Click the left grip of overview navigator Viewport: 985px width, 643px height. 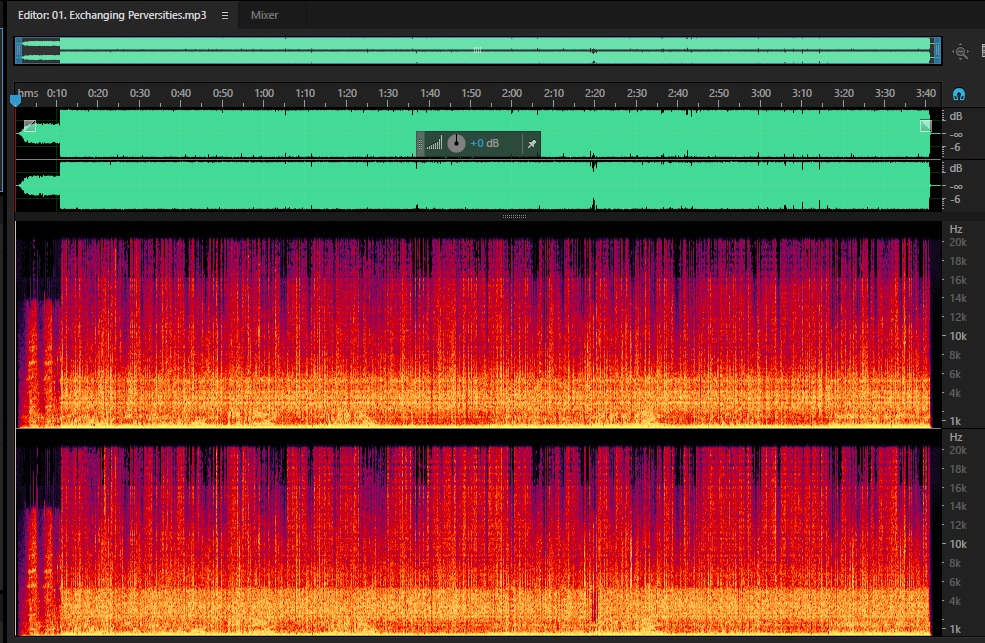click(19, 50)
